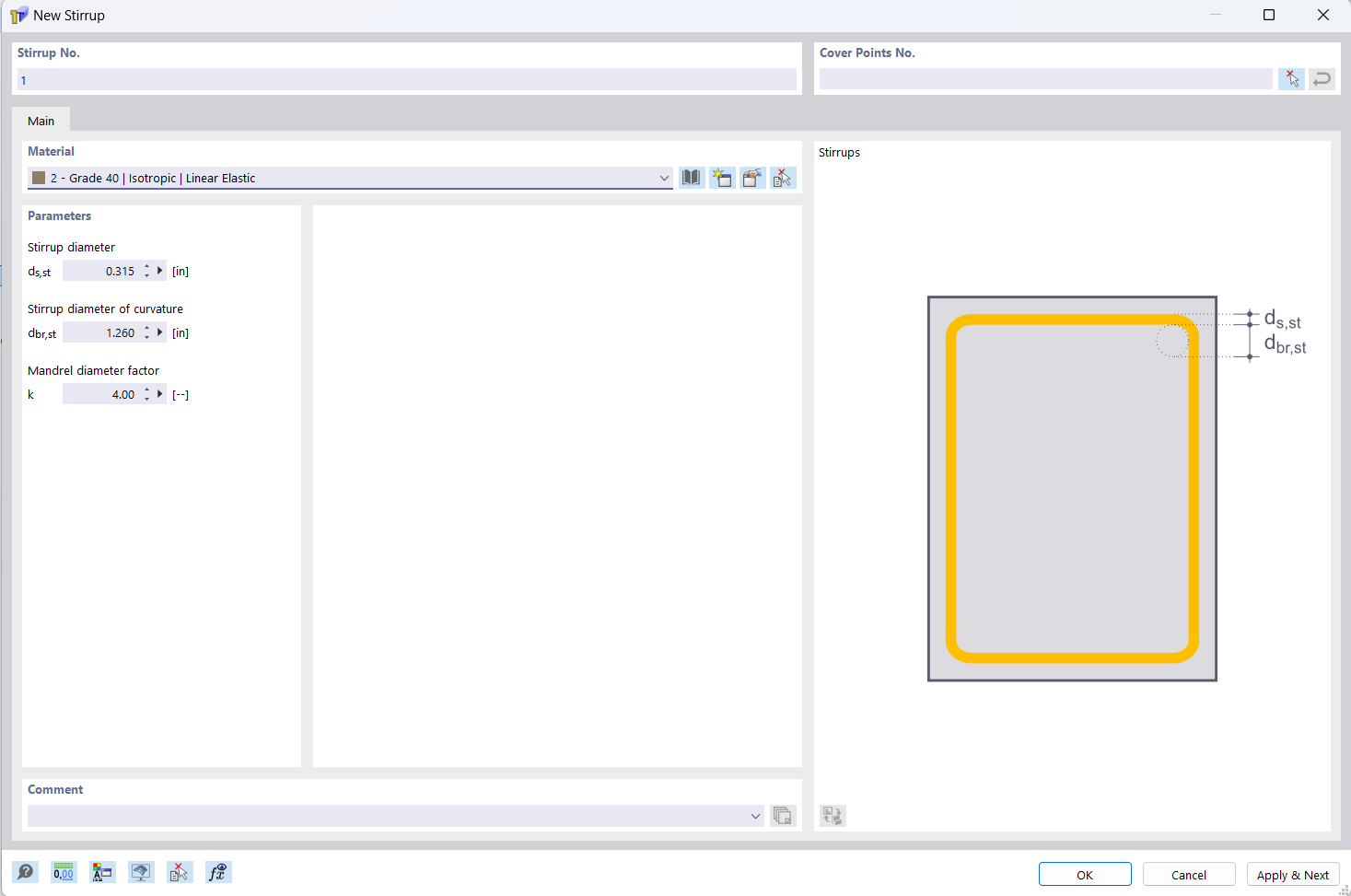Viewport: 1351px width, 896px height.
Task: Clear the Cover Points selection
Action: tap(1290, 78)
